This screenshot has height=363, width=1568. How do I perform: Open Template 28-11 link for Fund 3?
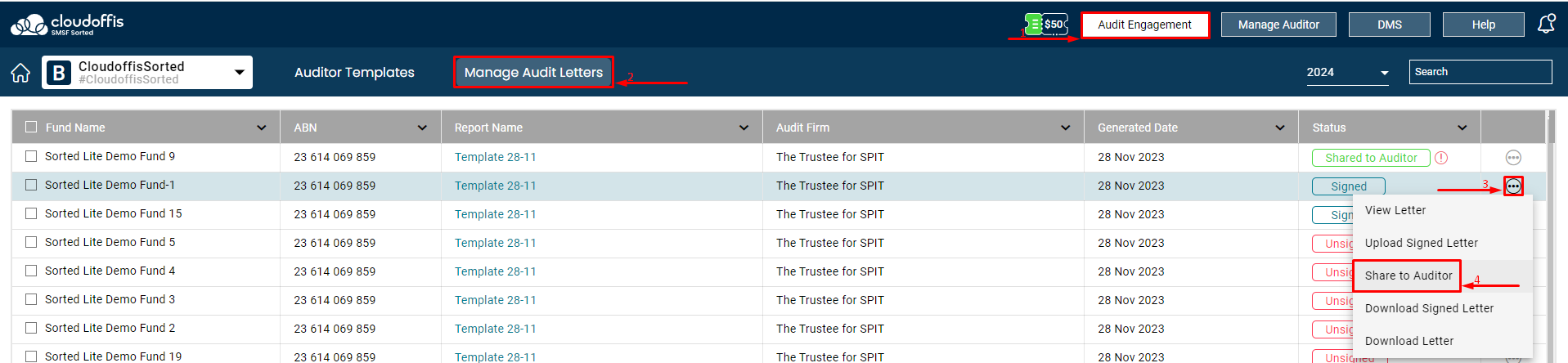point(496,300)
